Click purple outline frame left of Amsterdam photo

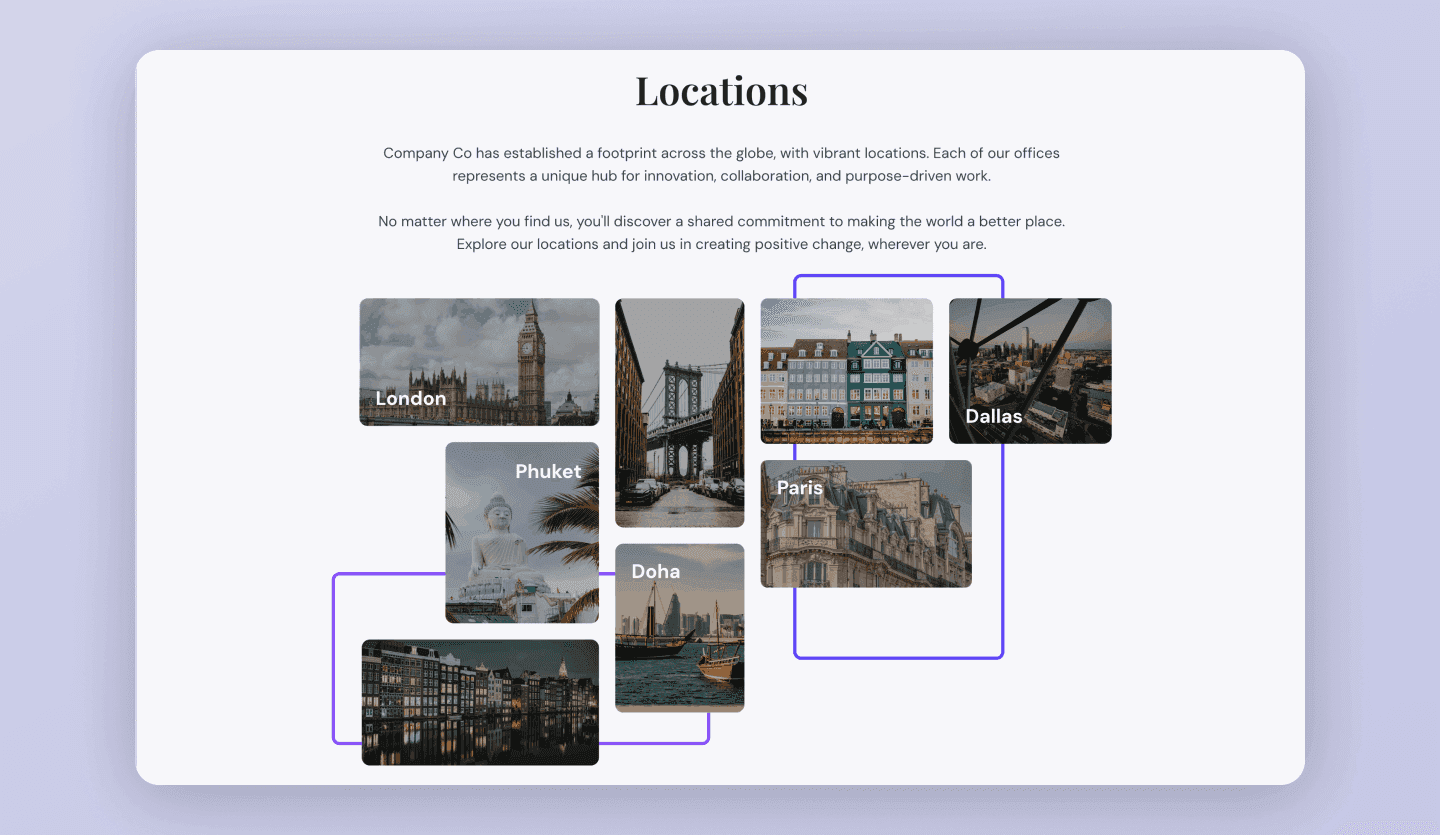334,660
